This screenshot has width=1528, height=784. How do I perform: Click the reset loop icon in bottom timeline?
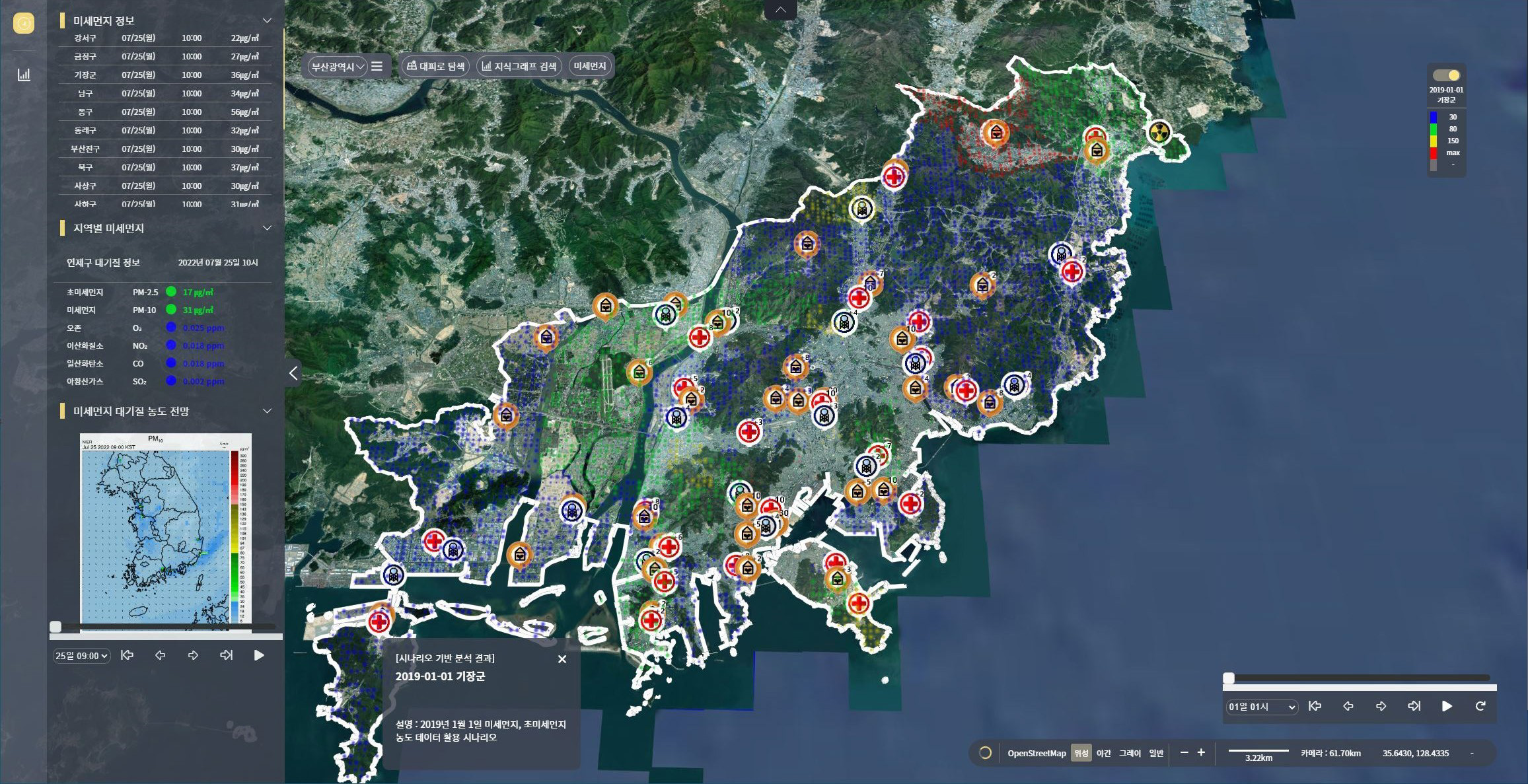[1480, 706]
